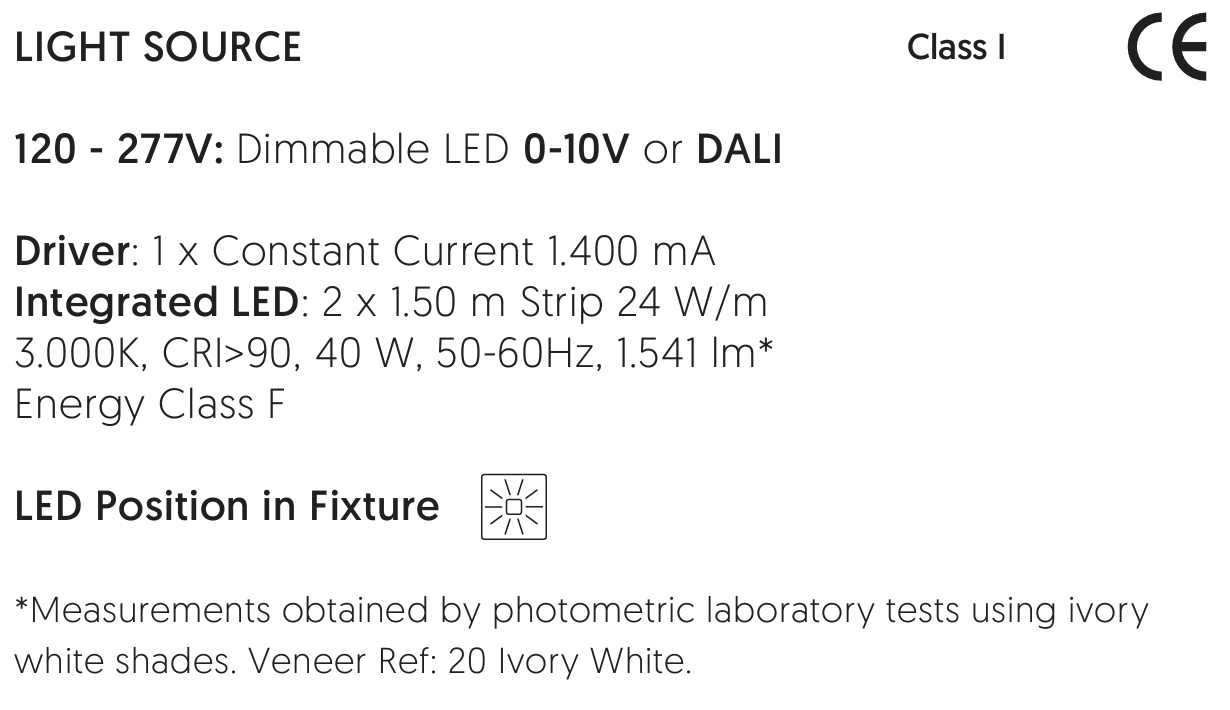Viewport: 1230px width, 710px height.
Task: Click the LED position light icon
Action: point(514,507)
